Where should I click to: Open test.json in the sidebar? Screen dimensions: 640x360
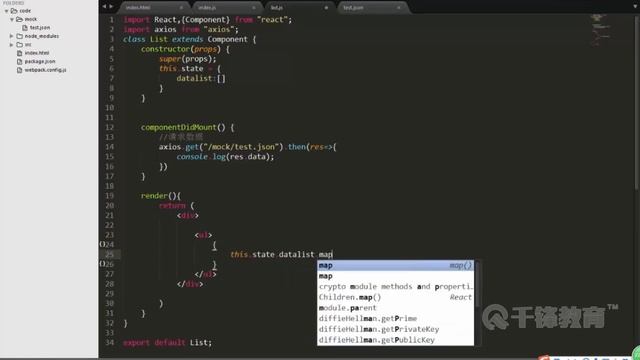[40, 28]
